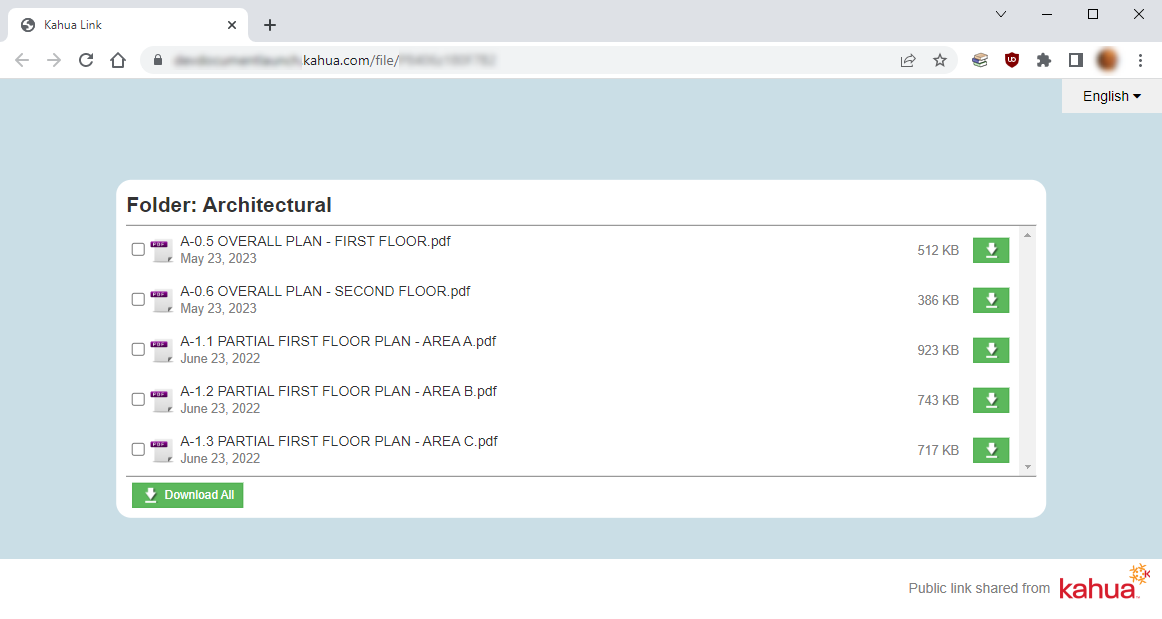Expand the tab search chevron in the title bar
Image resolution: width=1162 pixels, height=619 pixels.
[1001, 14]
